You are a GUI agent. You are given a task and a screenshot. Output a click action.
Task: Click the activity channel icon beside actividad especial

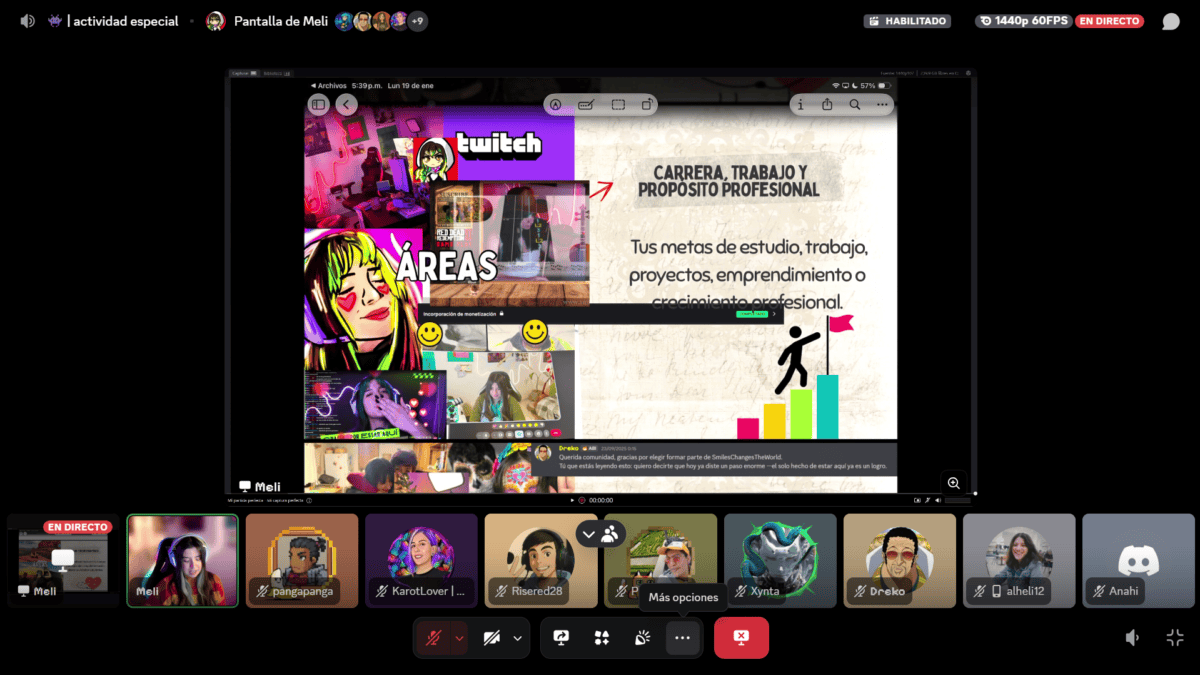[55, 21]
